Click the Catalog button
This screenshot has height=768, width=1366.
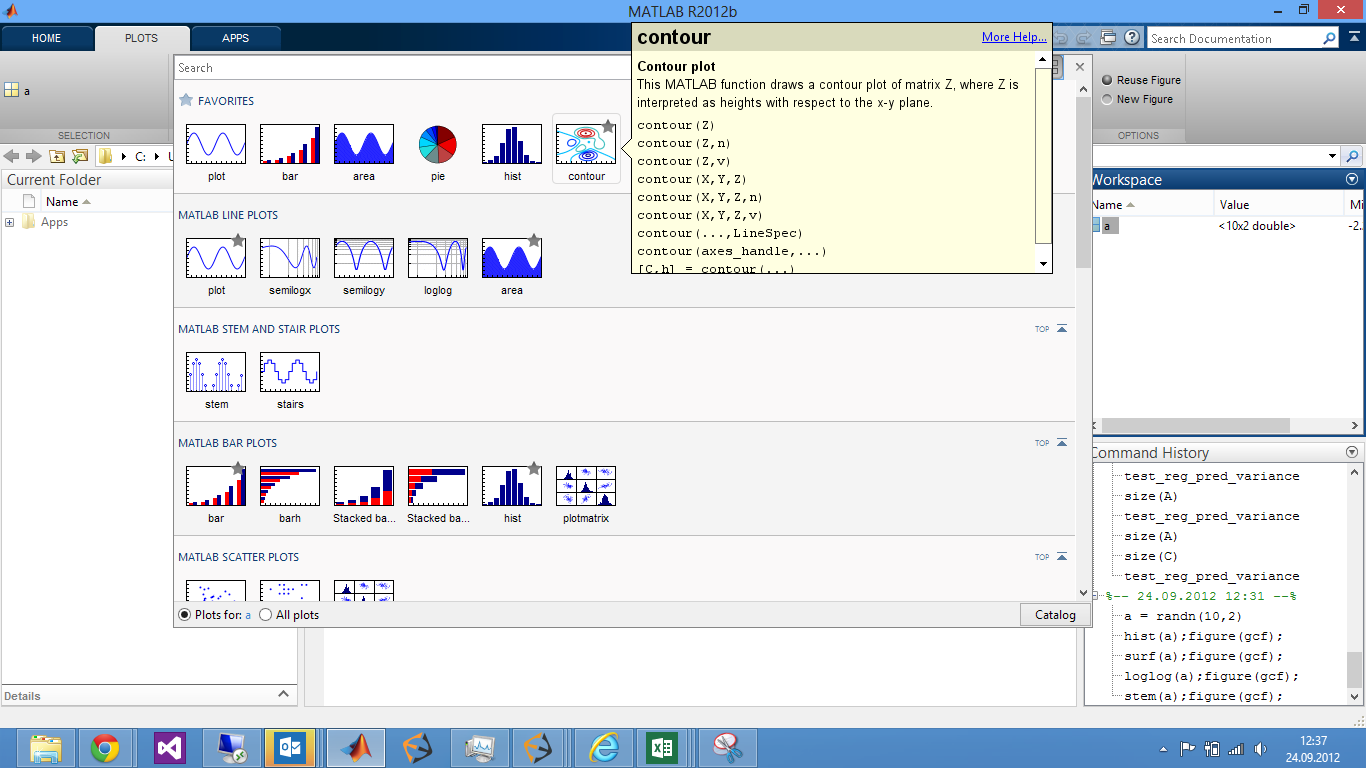pos(1055,615)
